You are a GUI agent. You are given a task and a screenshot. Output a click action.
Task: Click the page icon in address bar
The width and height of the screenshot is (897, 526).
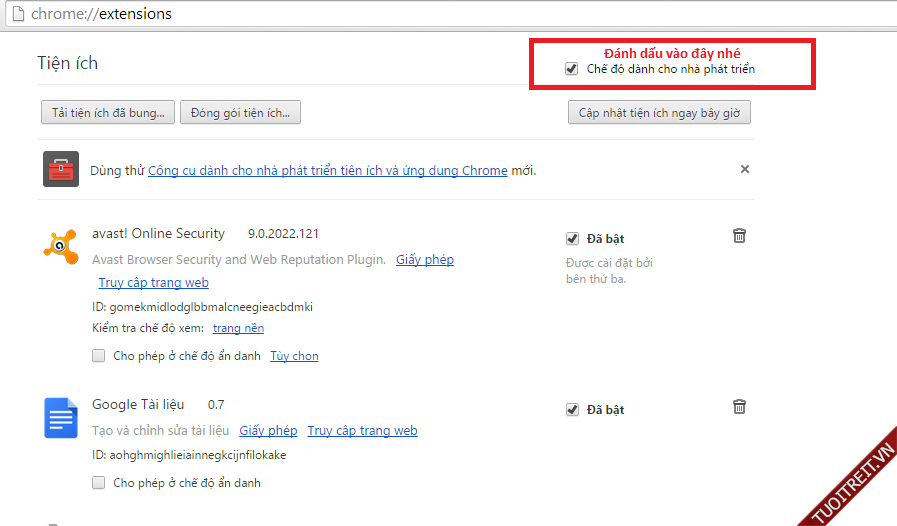15,14
